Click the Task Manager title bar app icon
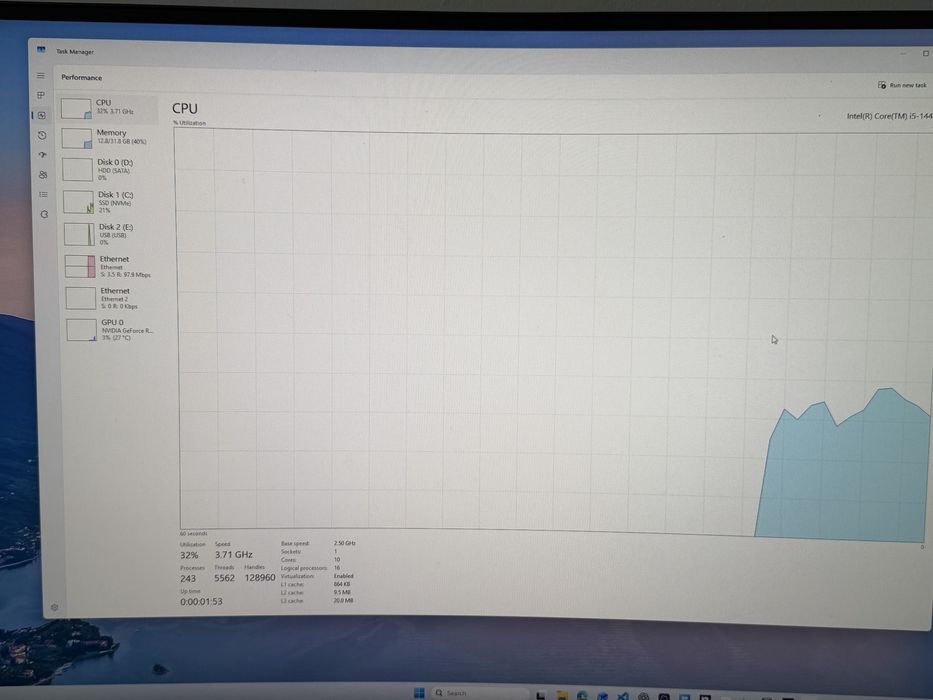 click(x=41, y=50)
